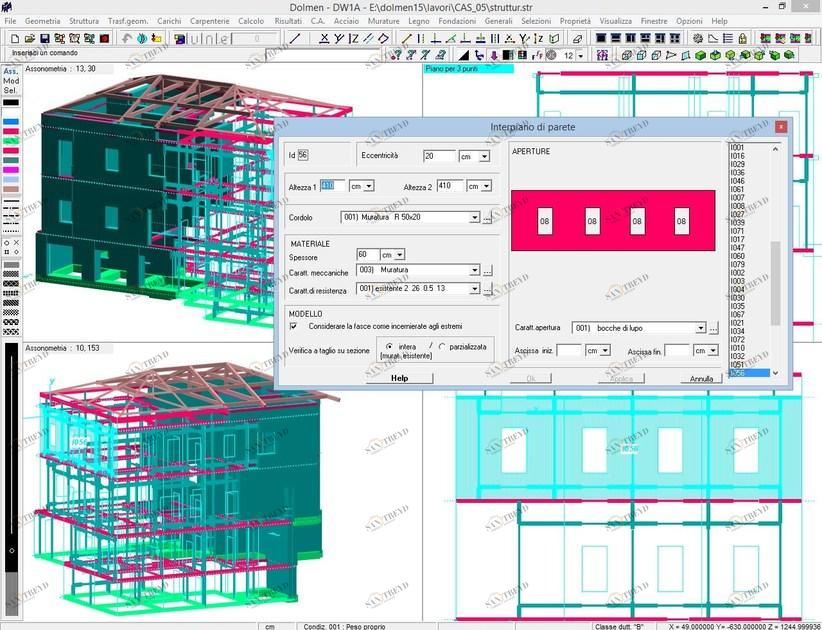The width and height of the screenshot is (822, 630).
Task: Open the Carpenterie menu
Action: [x=209, y=20]
